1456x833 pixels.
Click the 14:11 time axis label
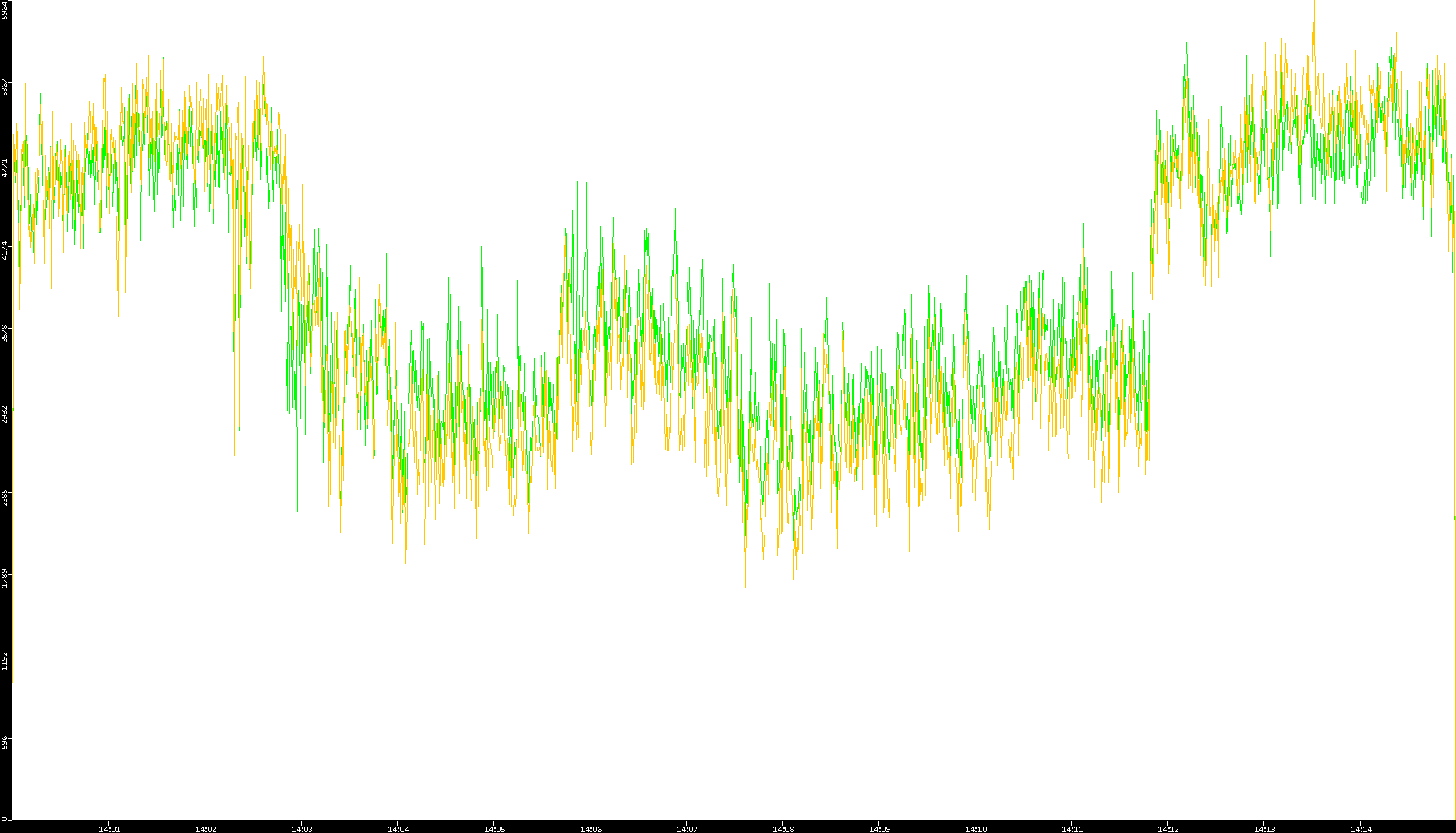(x=1072, y=829)
